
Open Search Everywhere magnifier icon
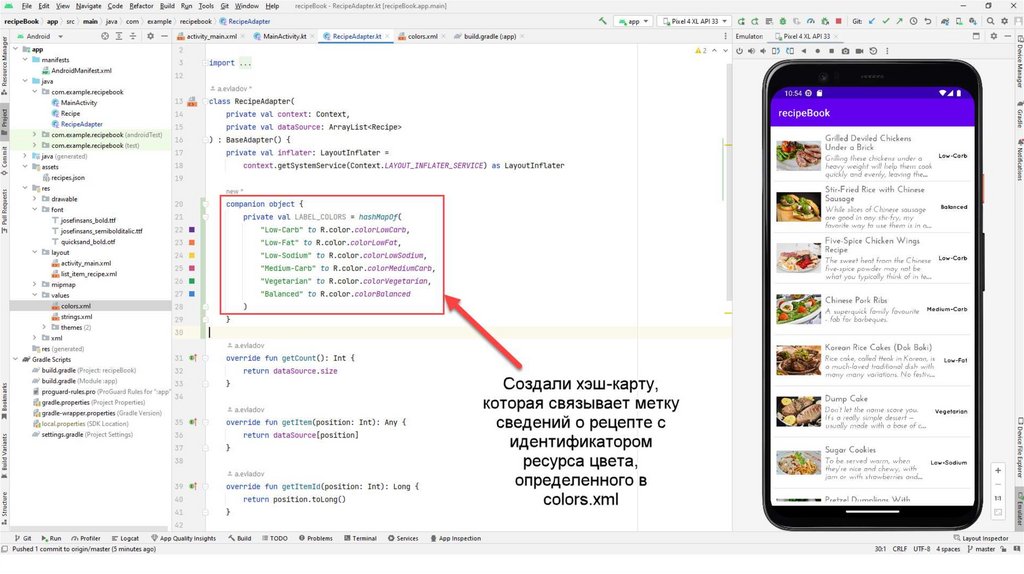coord(990,20)
